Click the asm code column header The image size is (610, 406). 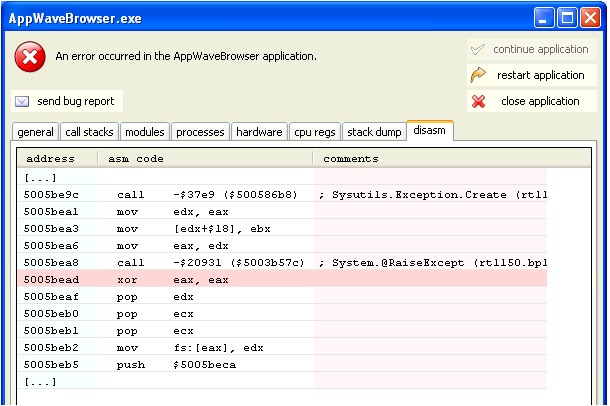point(205,159)
